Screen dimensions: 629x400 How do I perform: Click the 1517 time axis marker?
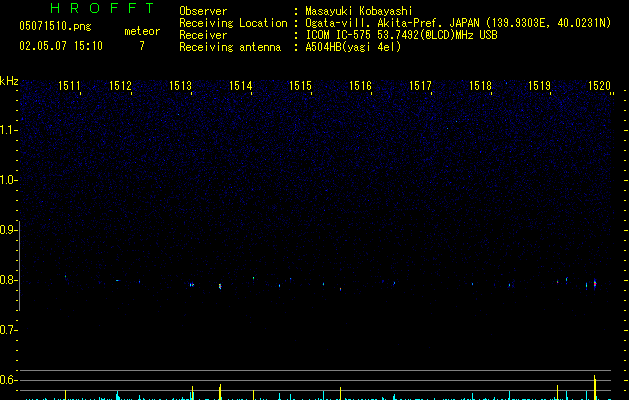point(420,86)
